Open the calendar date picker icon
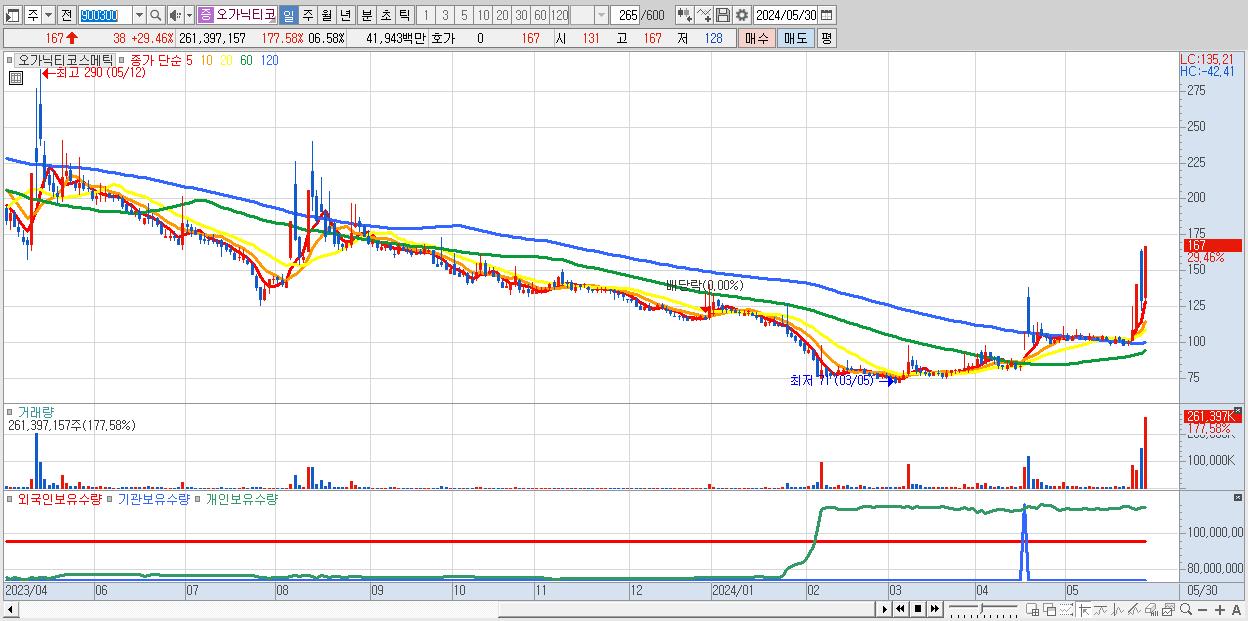Viewport: 1248px width, 621px height. [826, 15]
